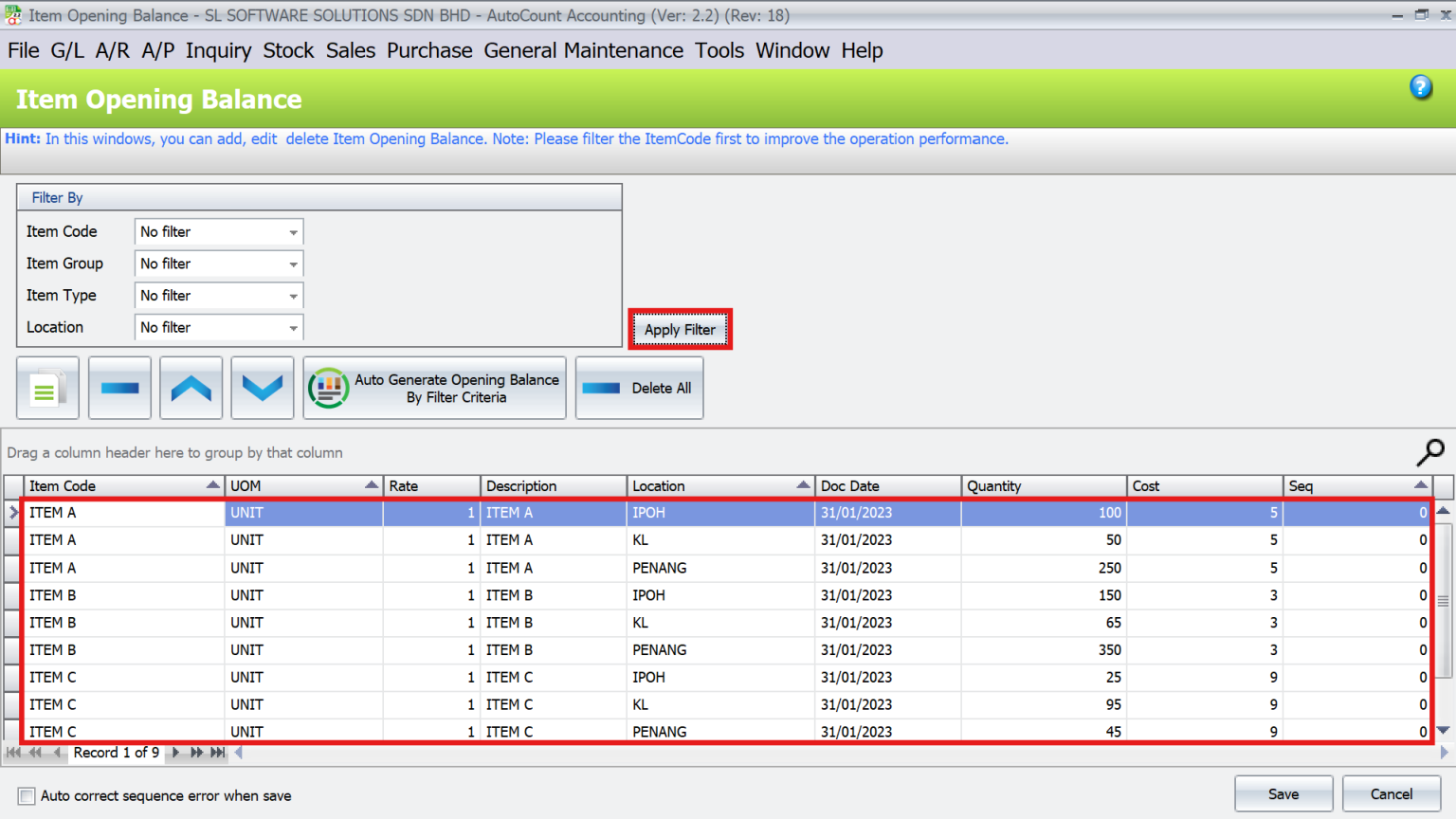Screen dimensions: 1456x819
Task: Enable auto correct sequence error when save
Action: [x=26, y=796]
